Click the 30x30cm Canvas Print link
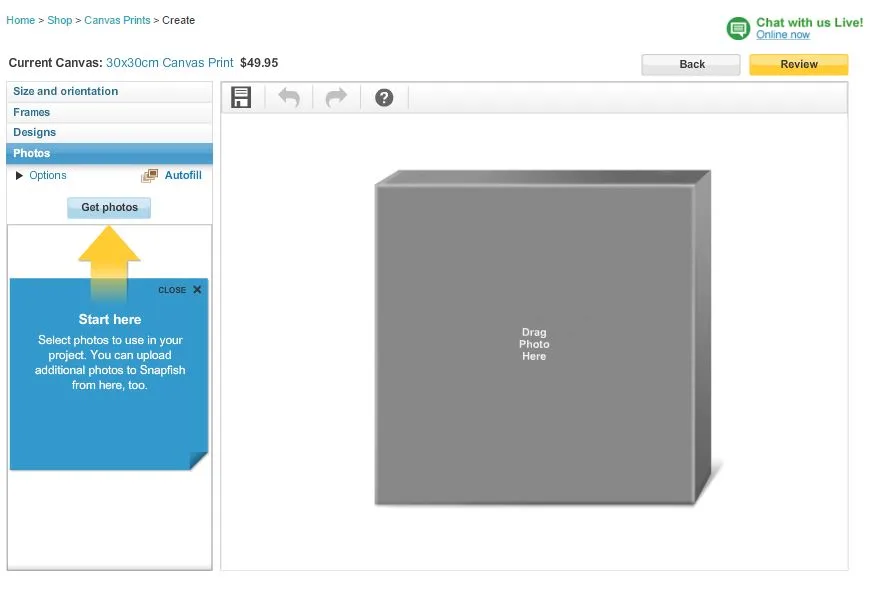 (170, 63)
